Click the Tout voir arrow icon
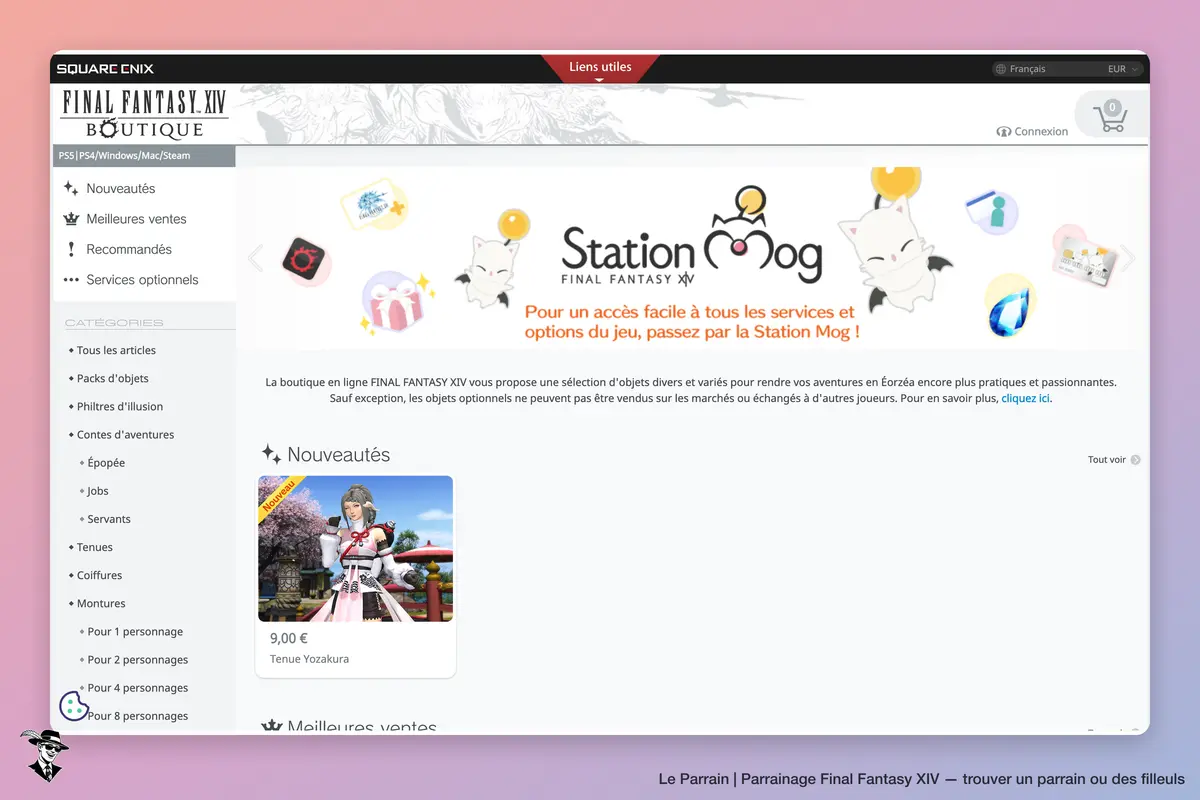 click(1135, 460)
